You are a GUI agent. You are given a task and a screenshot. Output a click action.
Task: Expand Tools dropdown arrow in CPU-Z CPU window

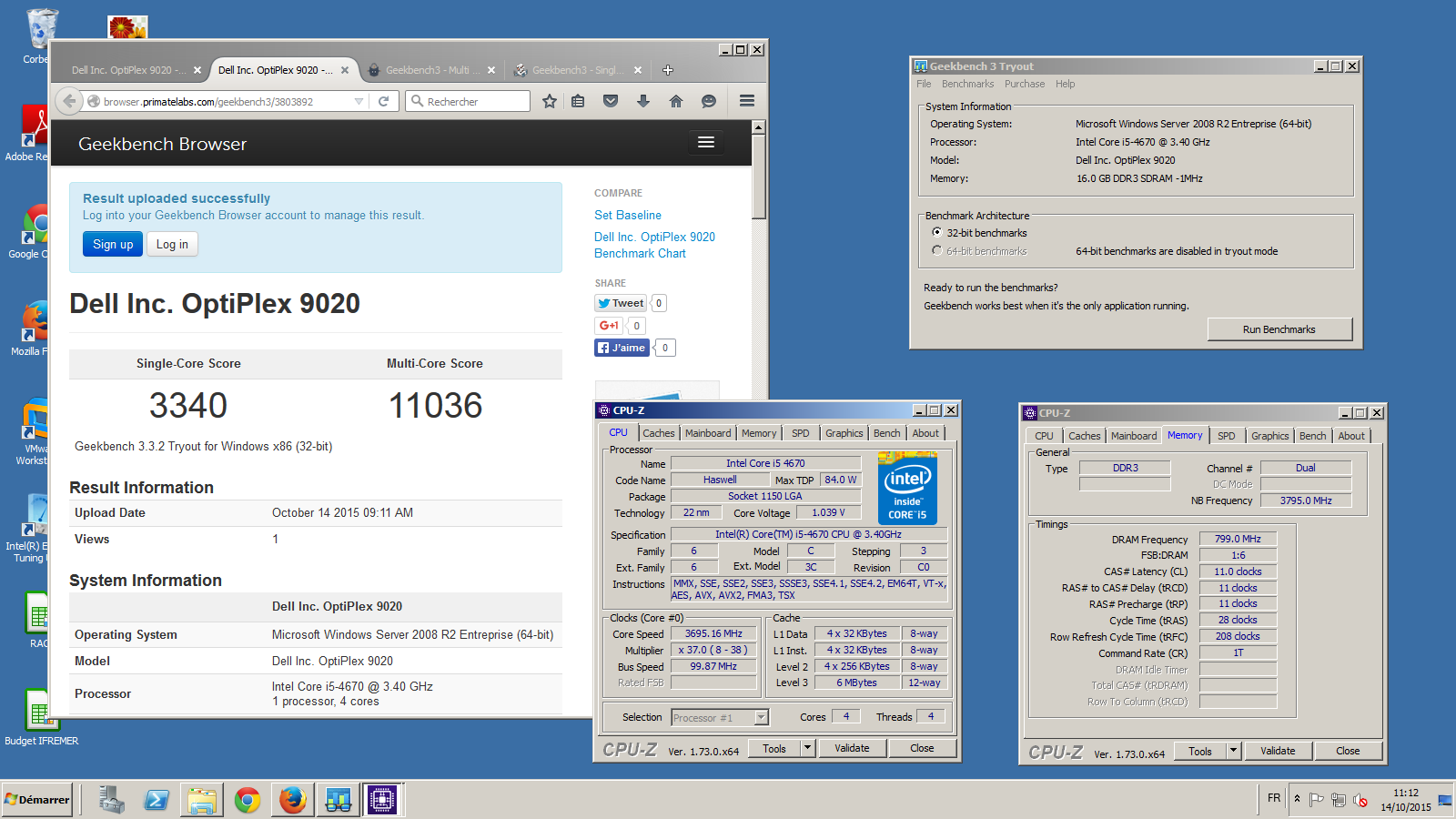[x=807, y=748]
